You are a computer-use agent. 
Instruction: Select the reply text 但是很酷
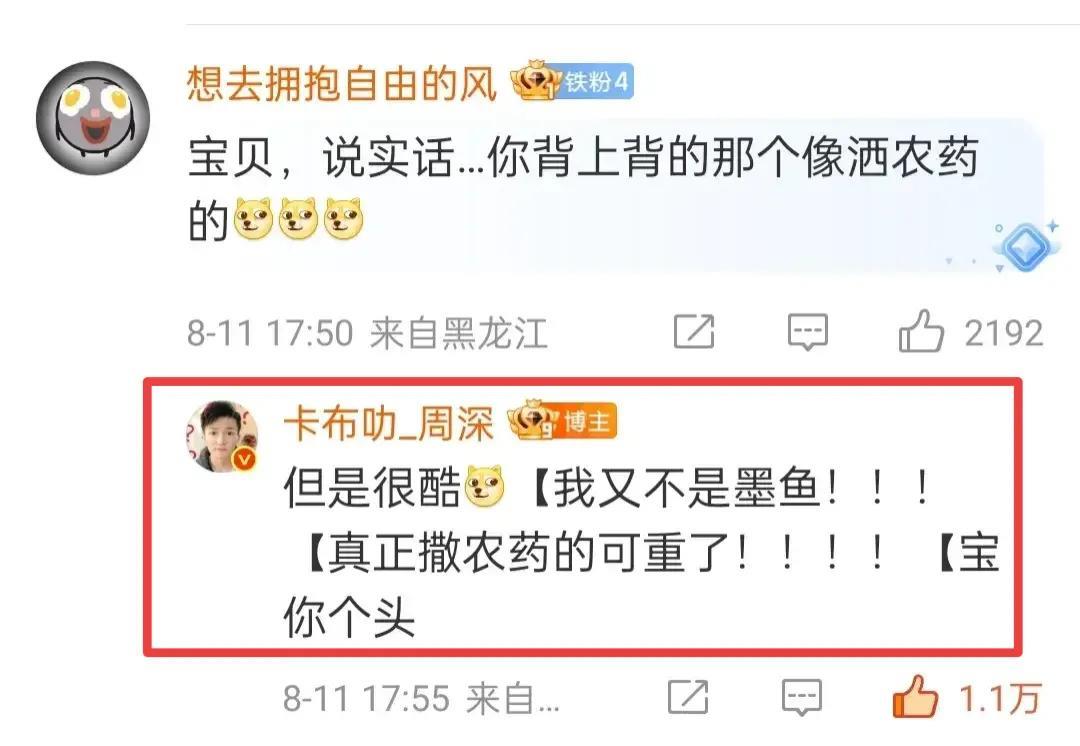tap(372, 487)
